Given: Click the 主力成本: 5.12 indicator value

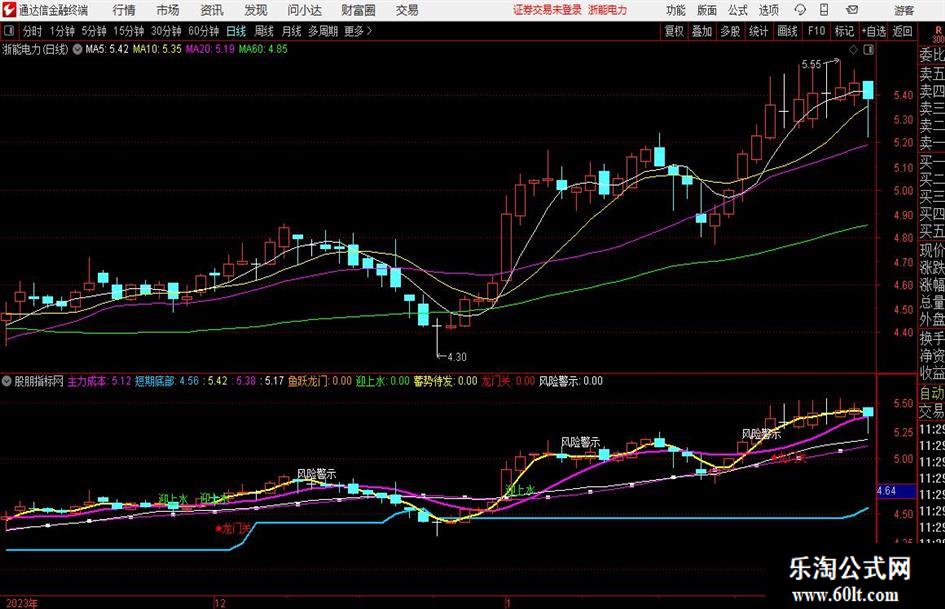Looking at the screenshot, I should click(x=99, y=381).
